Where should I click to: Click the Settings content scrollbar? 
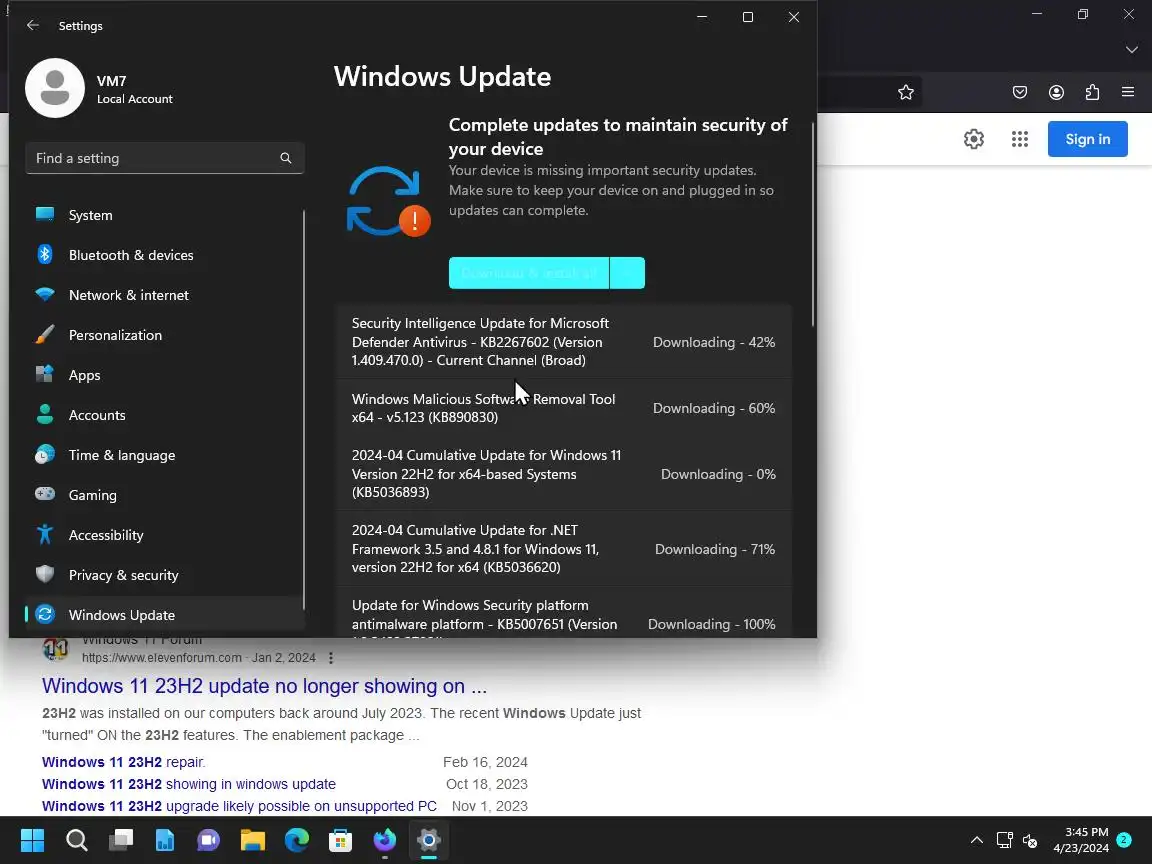813,224
